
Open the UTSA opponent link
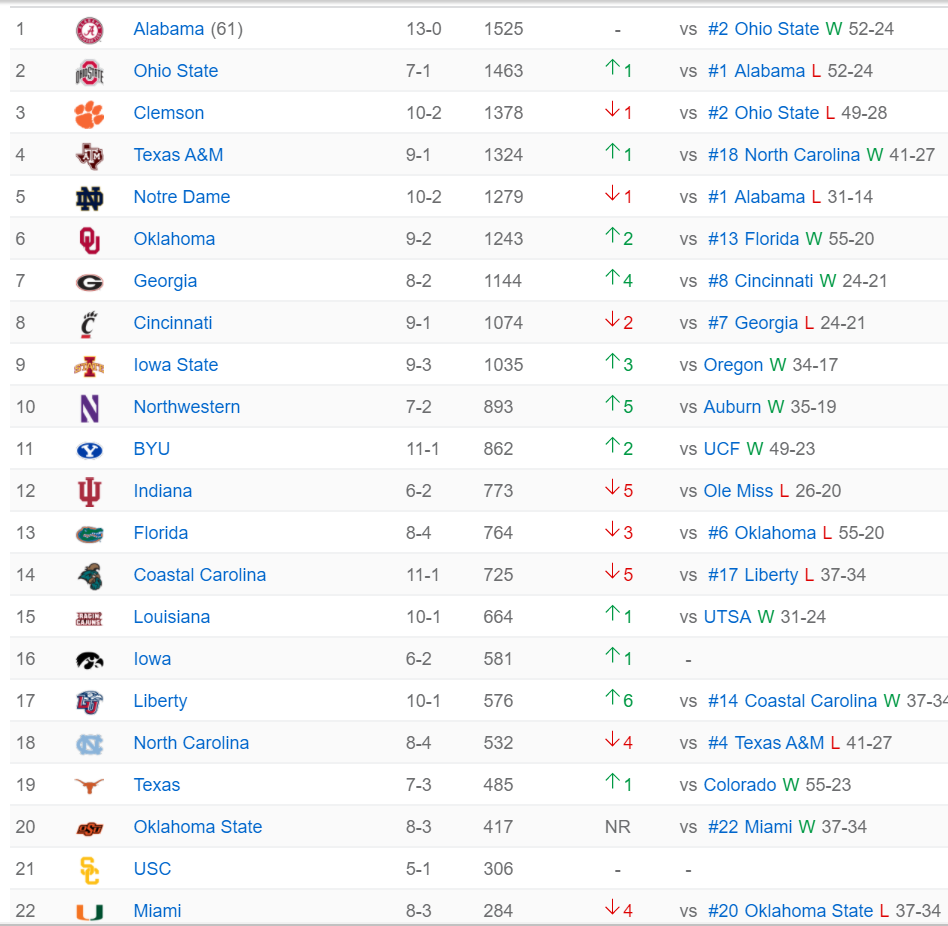click(x=727, y=617)
